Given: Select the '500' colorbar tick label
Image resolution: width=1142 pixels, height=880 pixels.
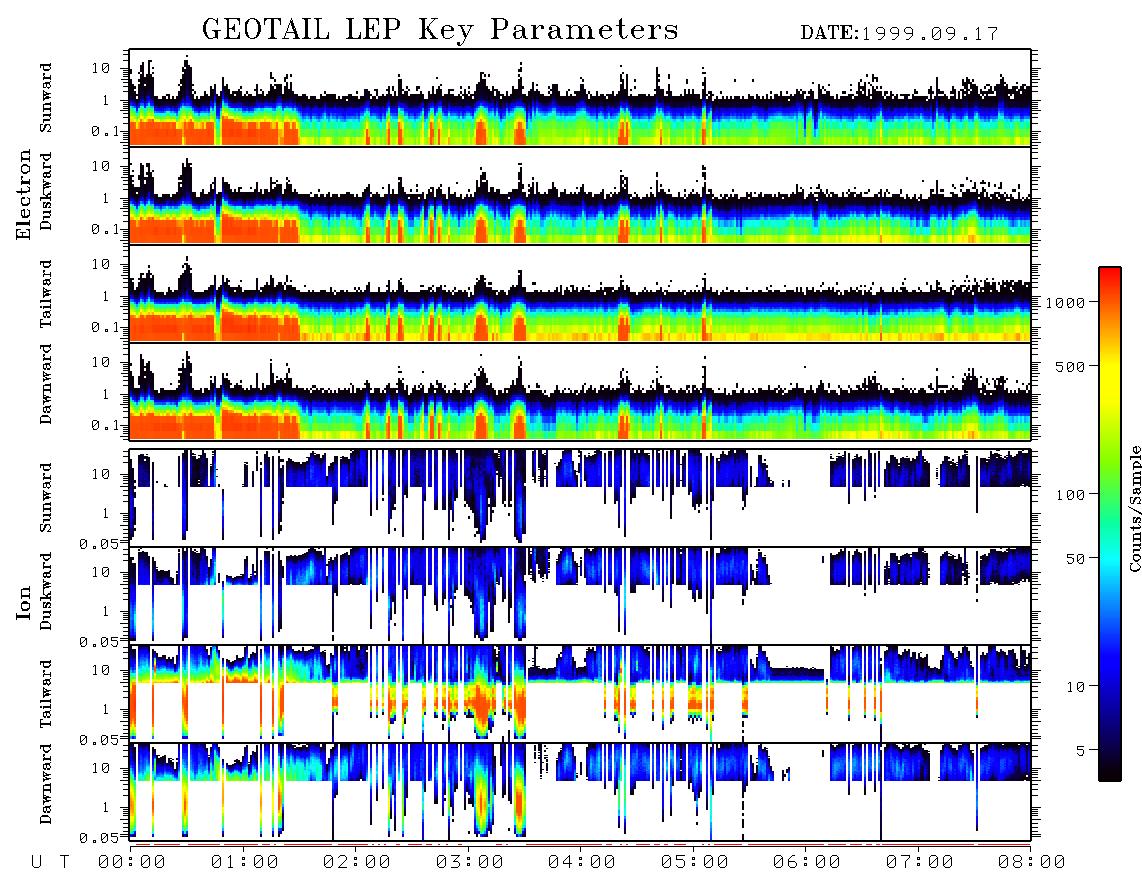Looking at the screenshot, I should pos(1070,366).
